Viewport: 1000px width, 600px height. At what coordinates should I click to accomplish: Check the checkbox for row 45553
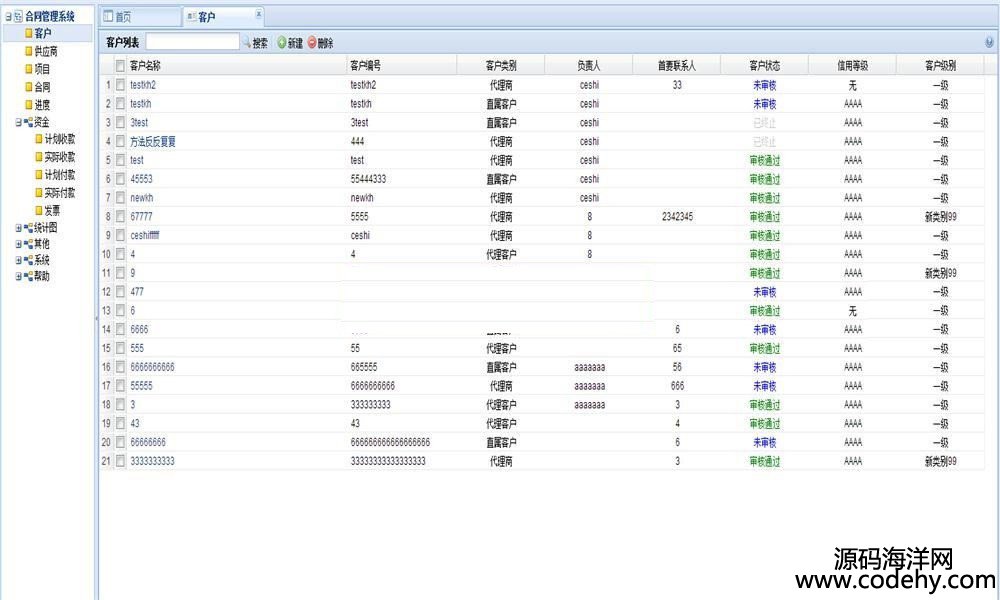coord(120,179)
